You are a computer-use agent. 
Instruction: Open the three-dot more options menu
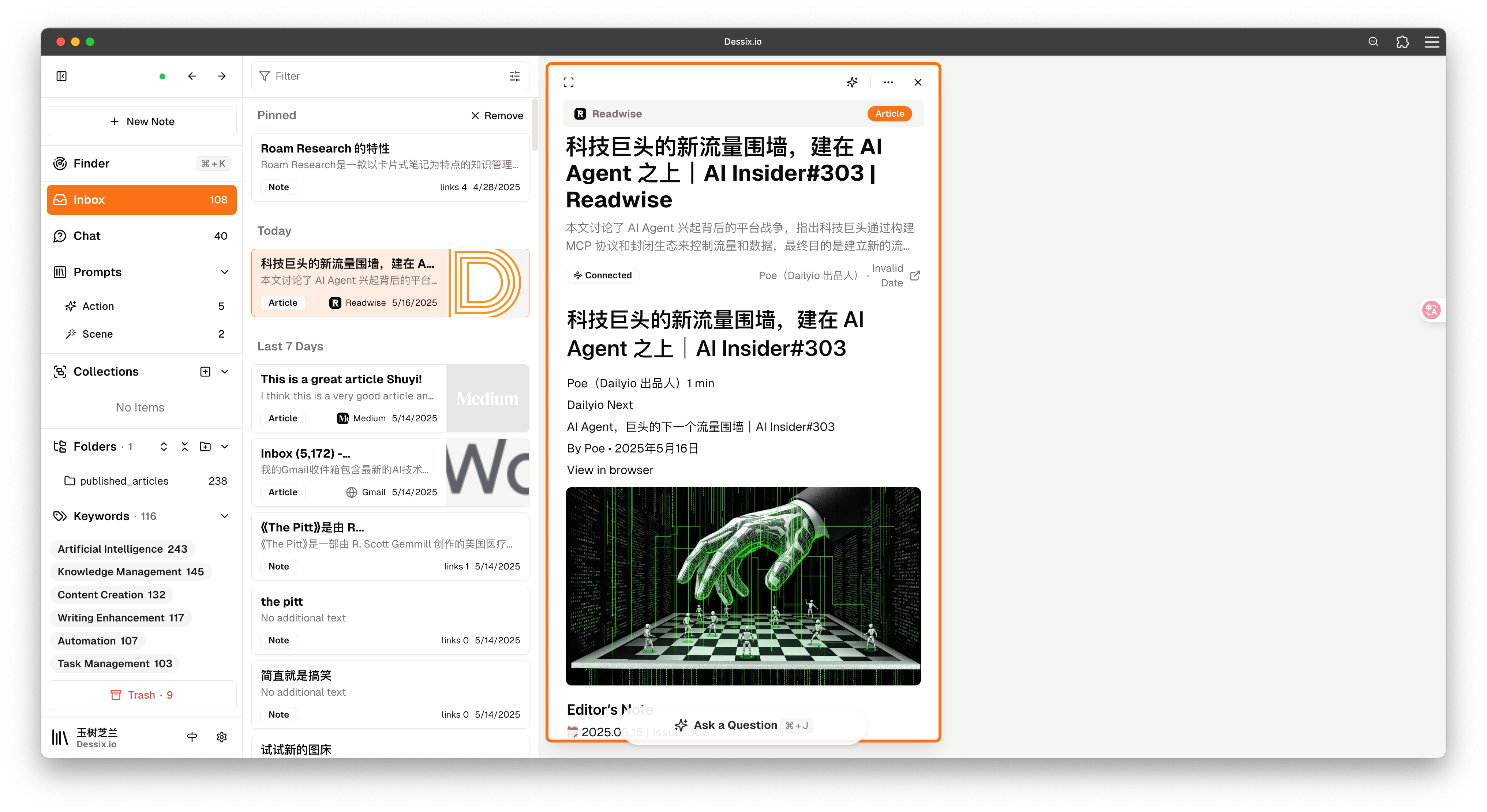(x=888, y=83)
